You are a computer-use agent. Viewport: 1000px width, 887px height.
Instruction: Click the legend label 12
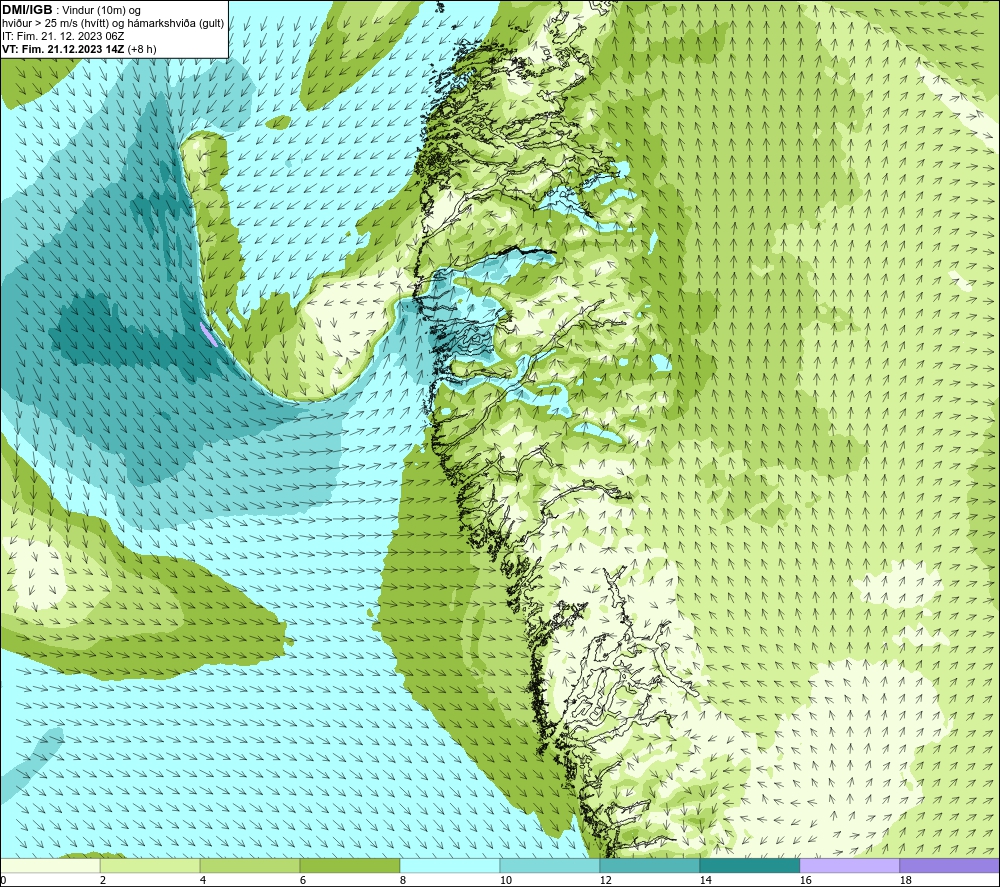(x=605, y=880)
